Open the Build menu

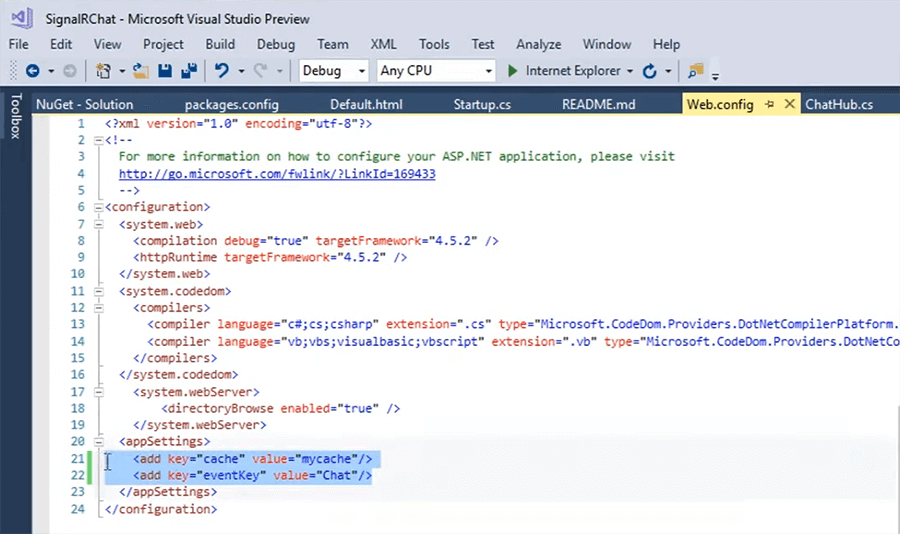click(x=220, y=44)
